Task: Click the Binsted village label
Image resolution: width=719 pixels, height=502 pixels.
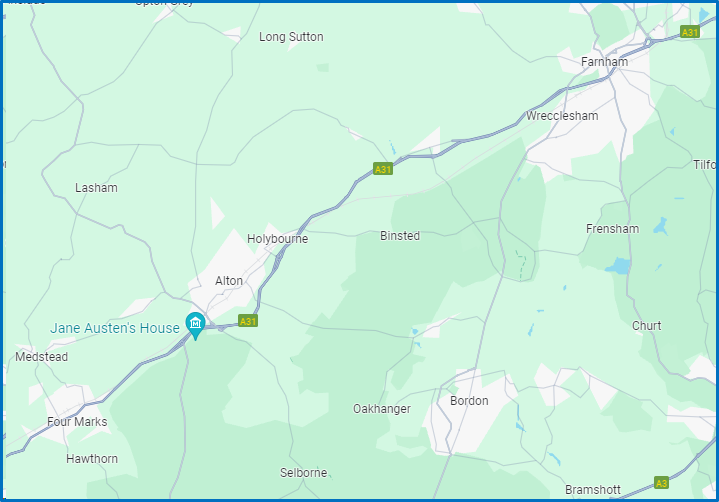Action: pyautogui.click(x=400, y=236)
